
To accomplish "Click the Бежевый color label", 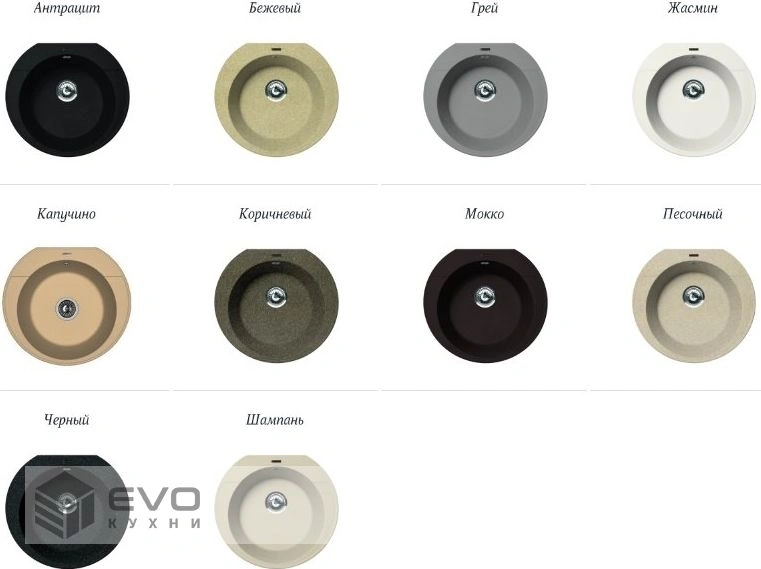I will tap(275, 8).
